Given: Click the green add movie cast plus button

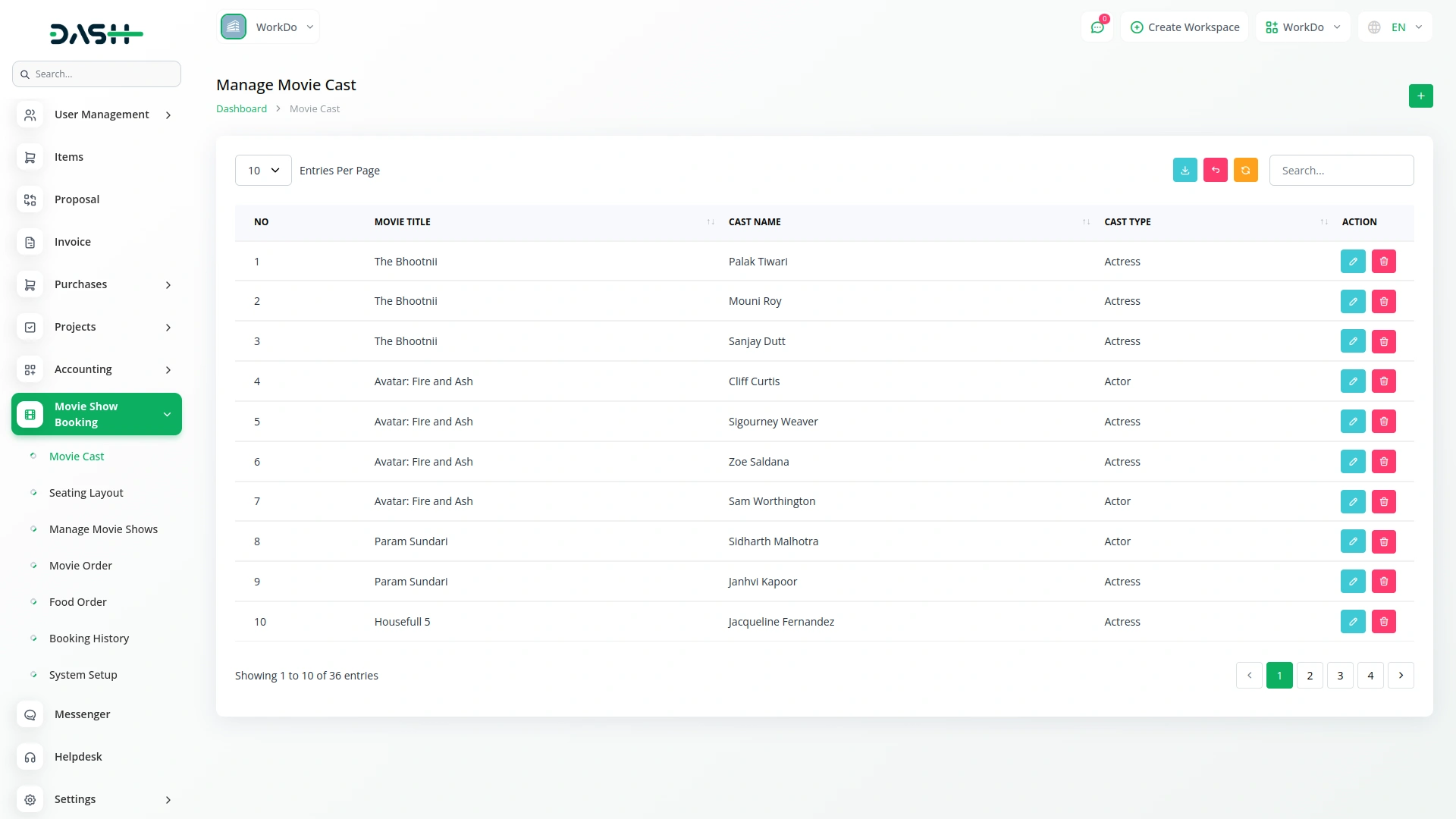Looking at the screenshot, I should pos(1420,96).
